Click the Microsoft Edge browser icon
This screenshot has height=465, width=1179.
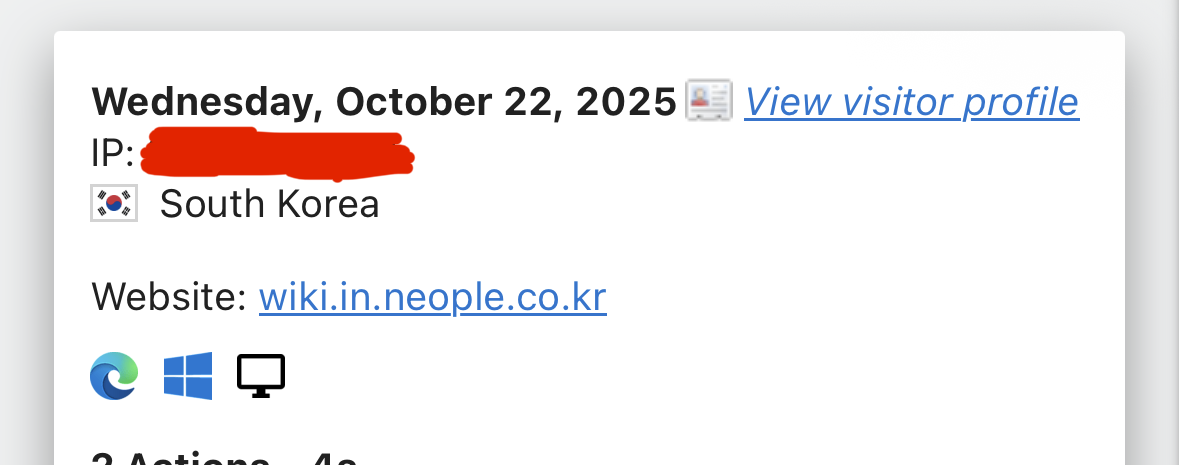click(x=113, y=376)
